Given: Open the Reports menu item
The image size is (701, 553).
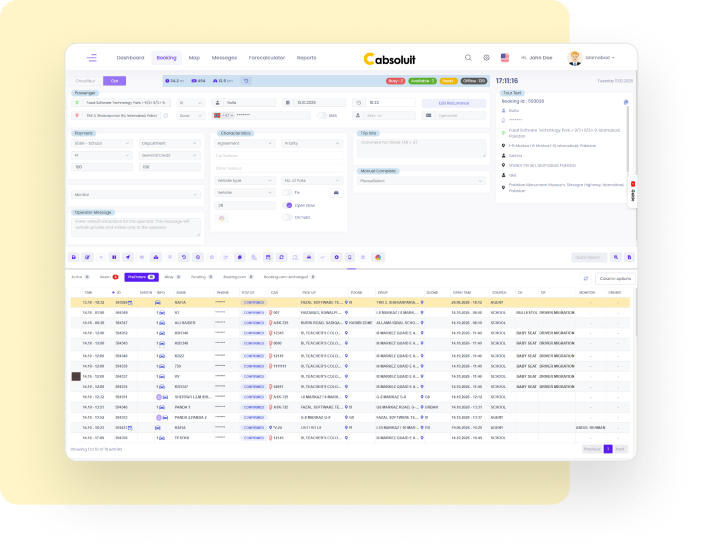Looking at the screenshot, I should [x=306, y=58].
